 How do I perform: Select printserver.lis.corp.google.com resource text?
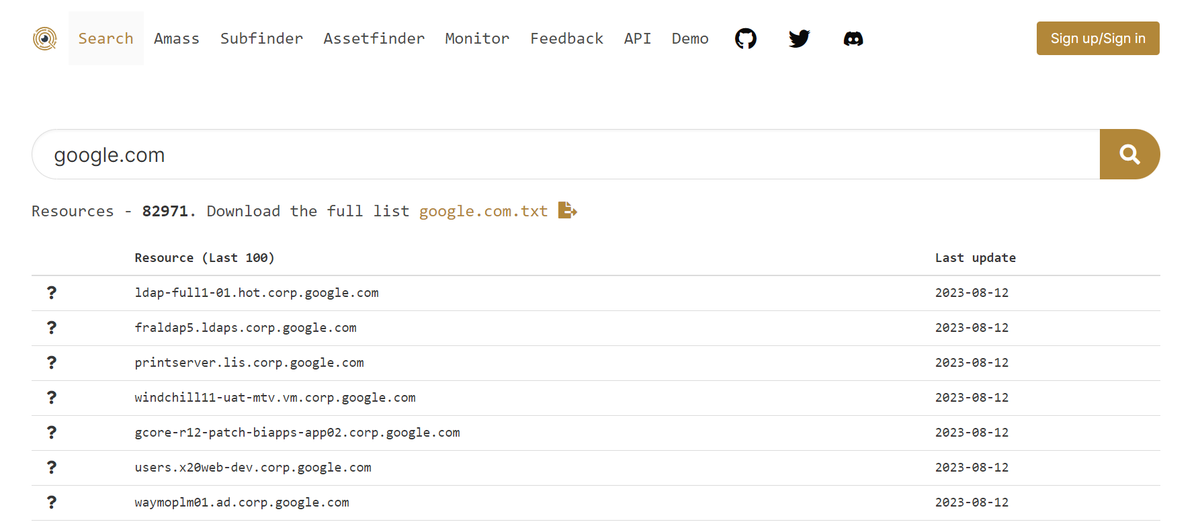tap(249, 363)
